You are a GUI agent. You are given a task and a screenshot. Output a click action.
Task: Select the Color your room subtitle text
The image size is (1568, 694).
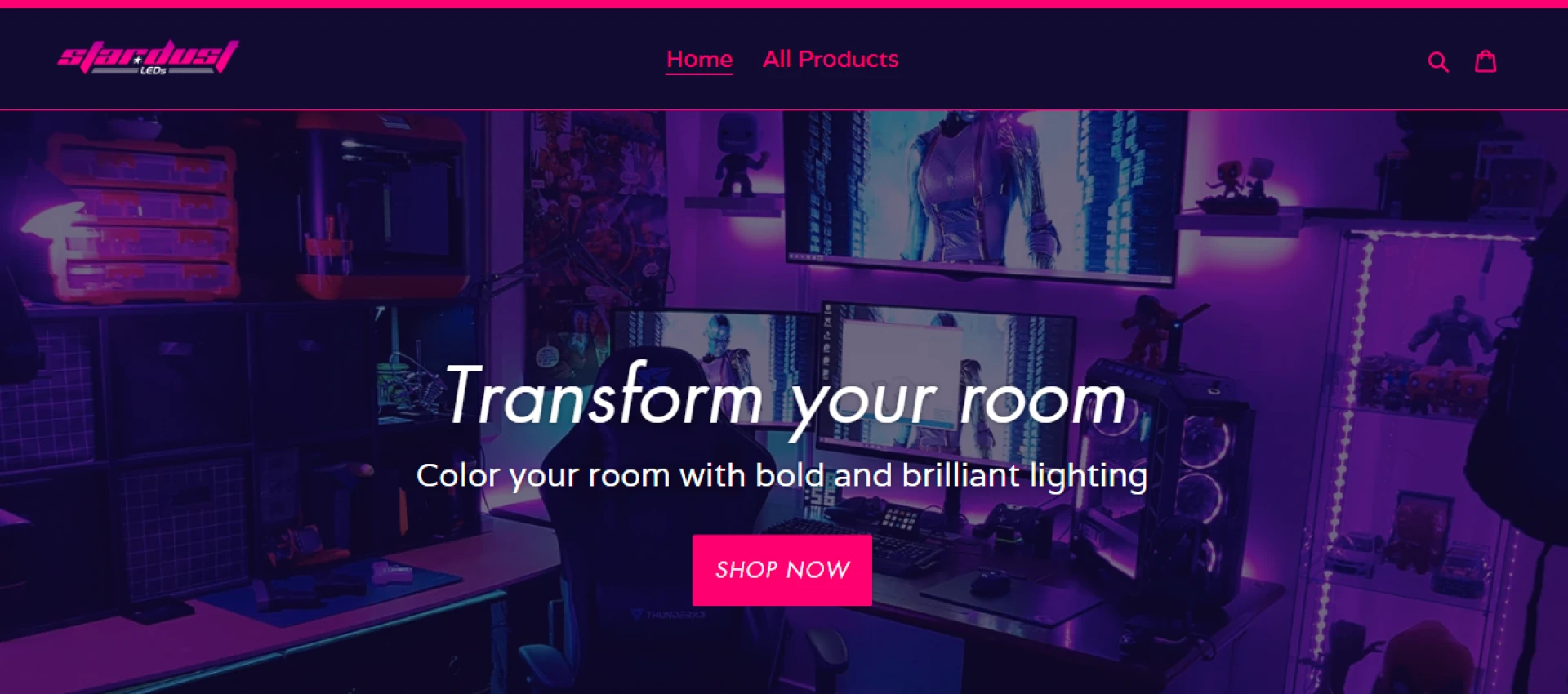pos(782,475)
